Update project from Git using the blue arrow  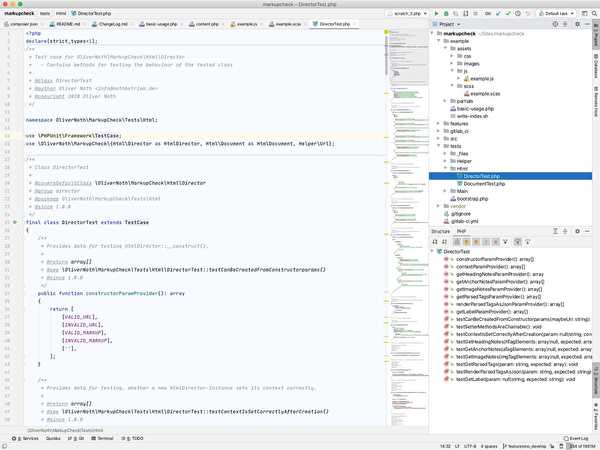pyautogui.click(x=498, y=13)
